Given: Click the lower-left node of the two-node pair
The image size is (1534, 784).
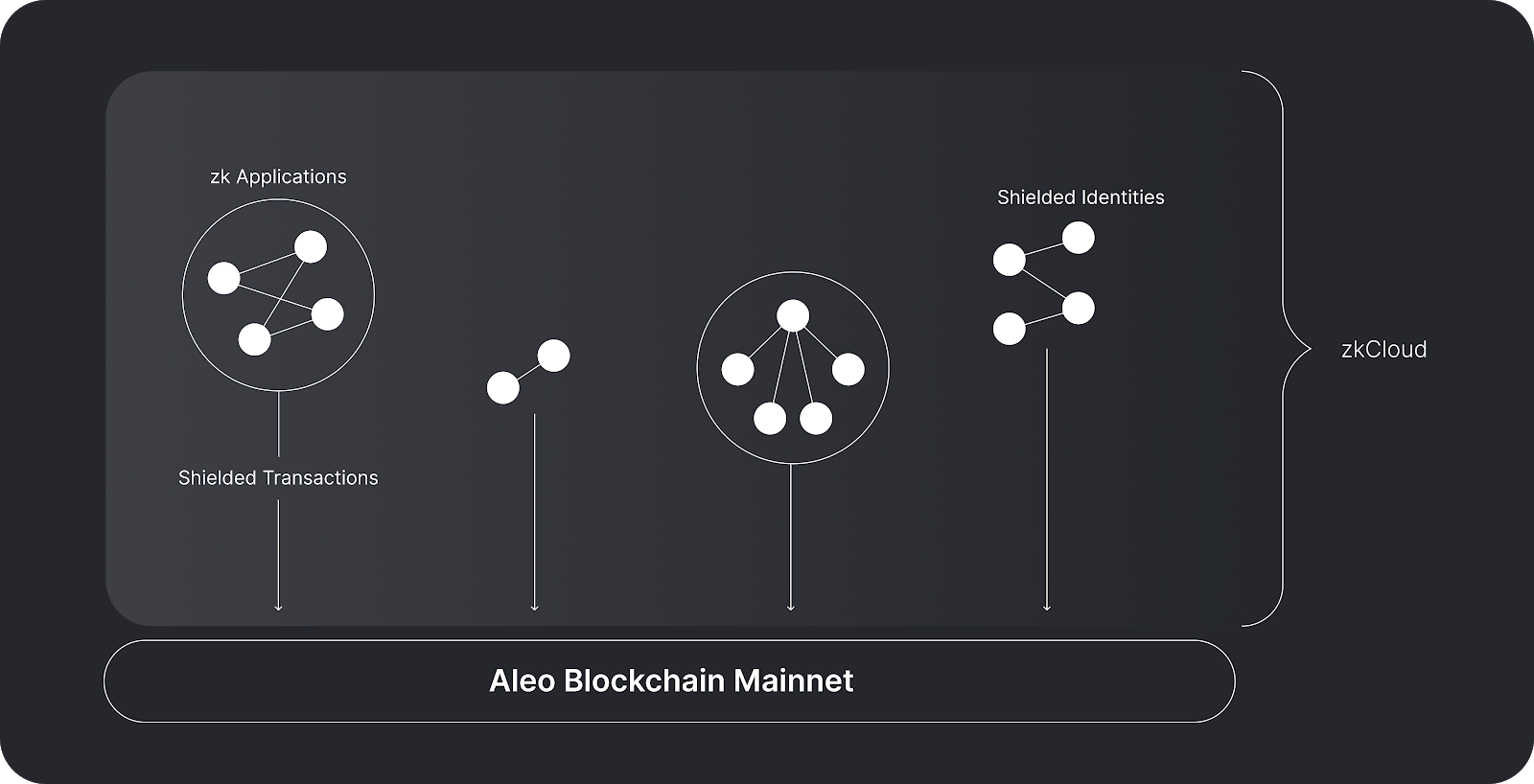Looking at the screenshot, I should [503, 389].
